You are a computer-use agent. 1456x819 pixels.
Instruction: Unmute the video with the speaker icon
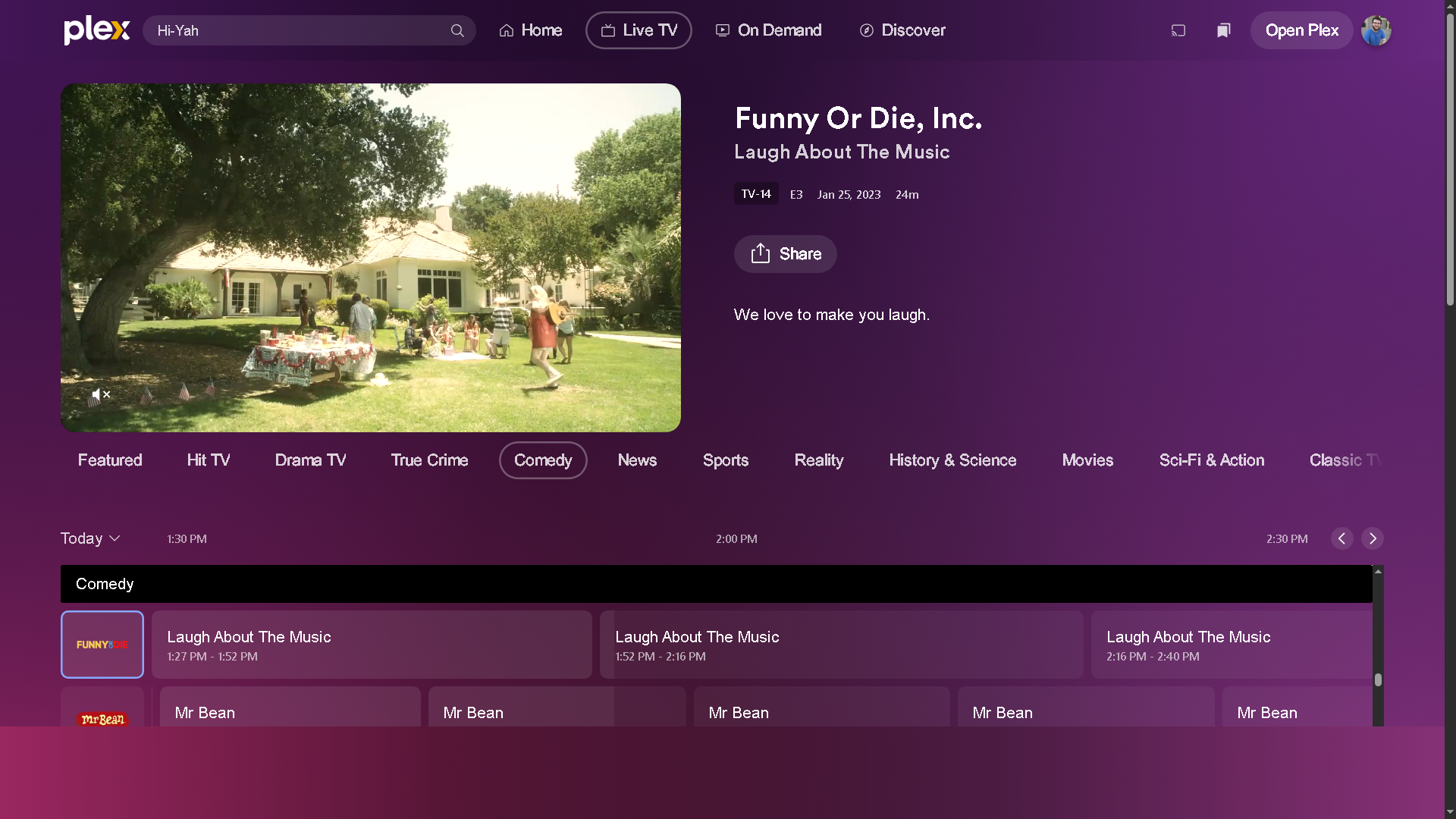tap(101, 394)
